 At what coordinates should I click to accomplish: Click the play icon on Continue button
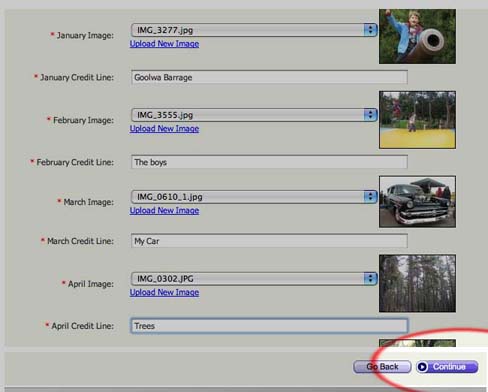(422, 367)
